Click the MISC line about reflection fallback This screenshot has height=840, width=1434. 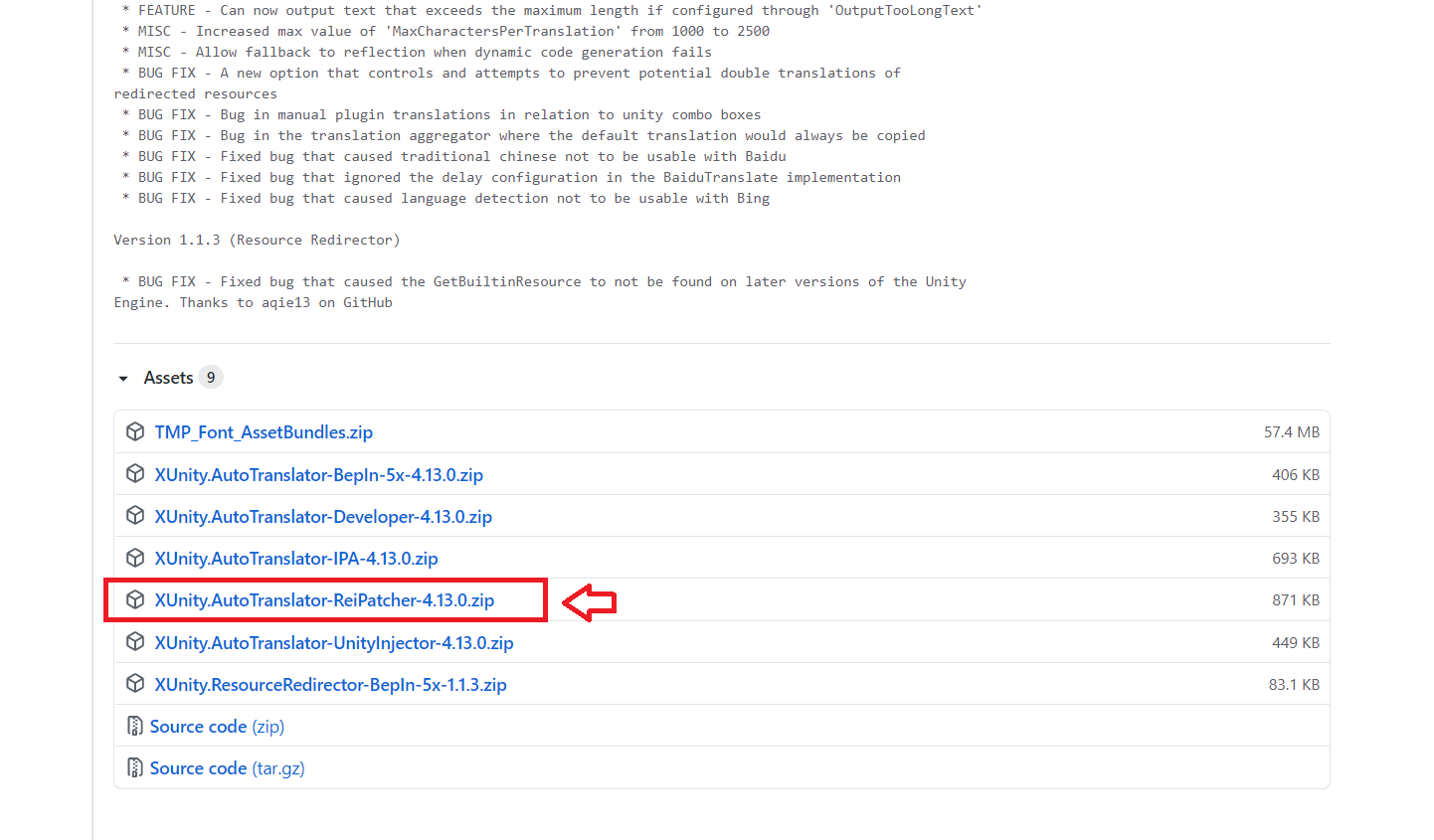417,52
